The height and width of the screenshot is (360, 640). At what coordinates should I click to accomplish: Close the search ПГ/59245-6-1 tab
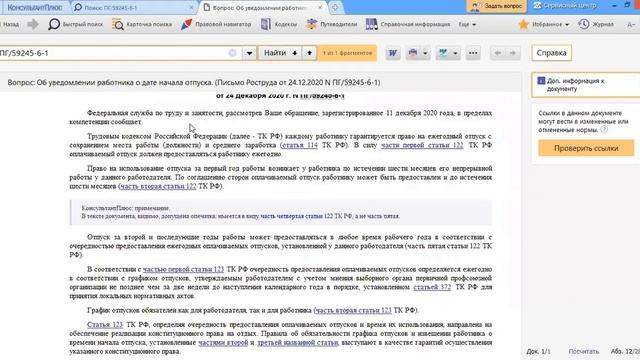[x=191, y=7]
